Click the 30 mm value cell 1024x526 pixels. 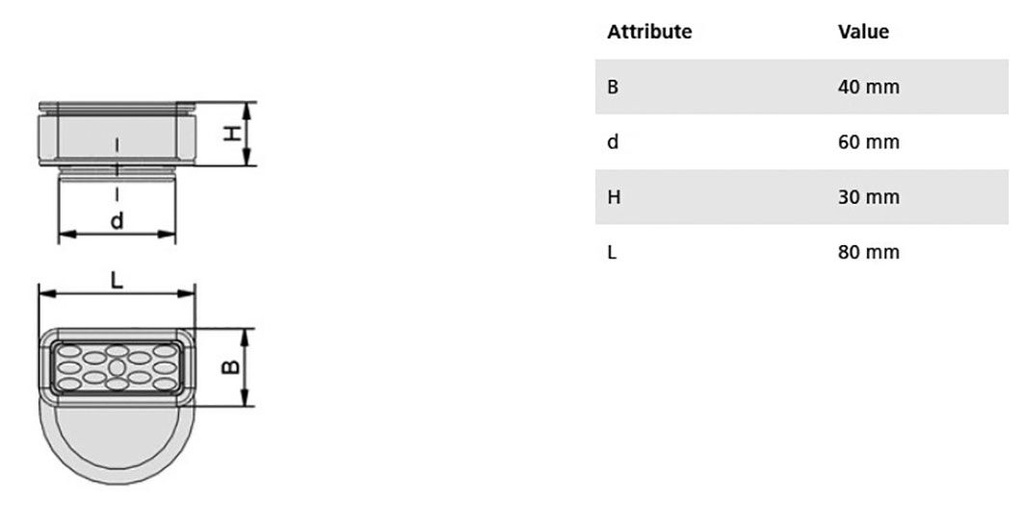[868, 197]
